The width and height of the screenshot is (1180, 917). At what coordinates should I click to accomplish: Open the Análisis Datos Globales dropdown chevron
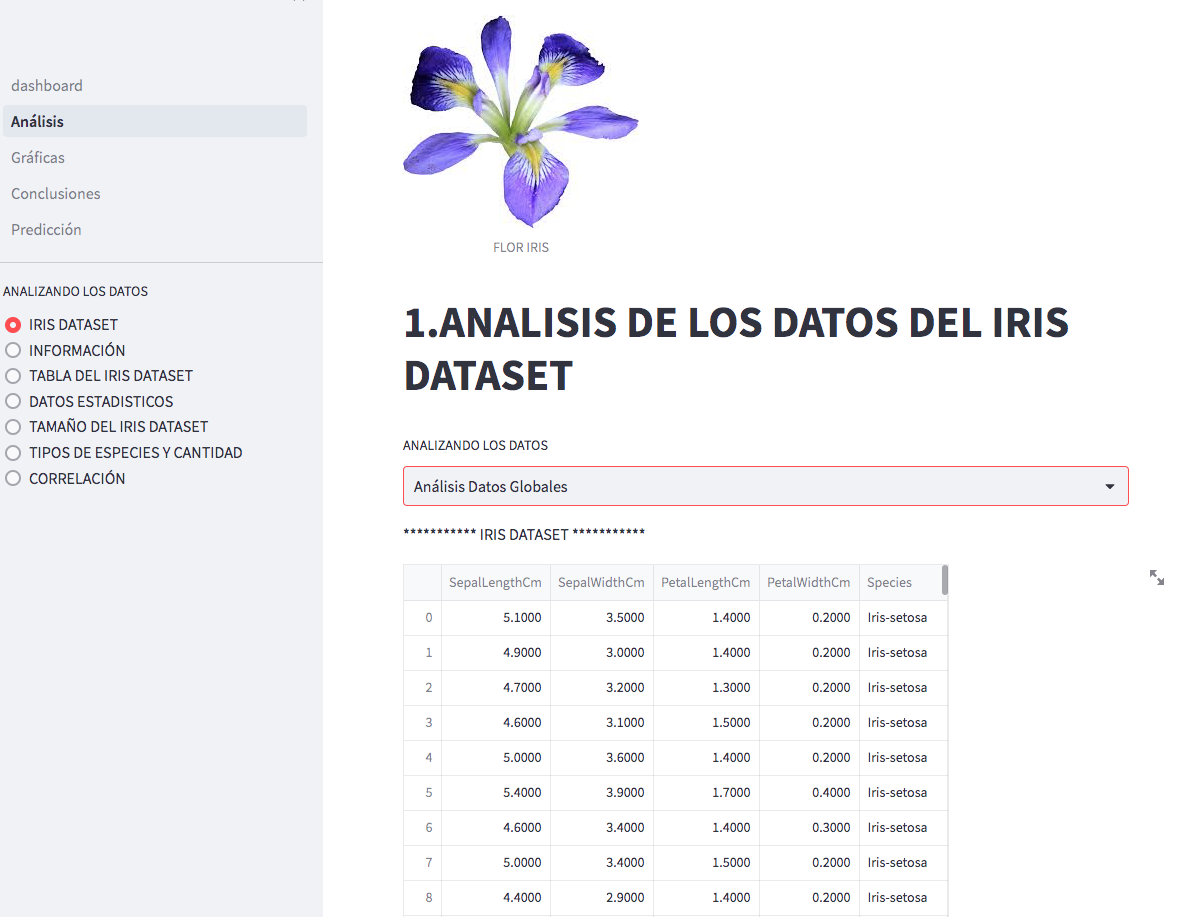click(x=1110, y=486)
